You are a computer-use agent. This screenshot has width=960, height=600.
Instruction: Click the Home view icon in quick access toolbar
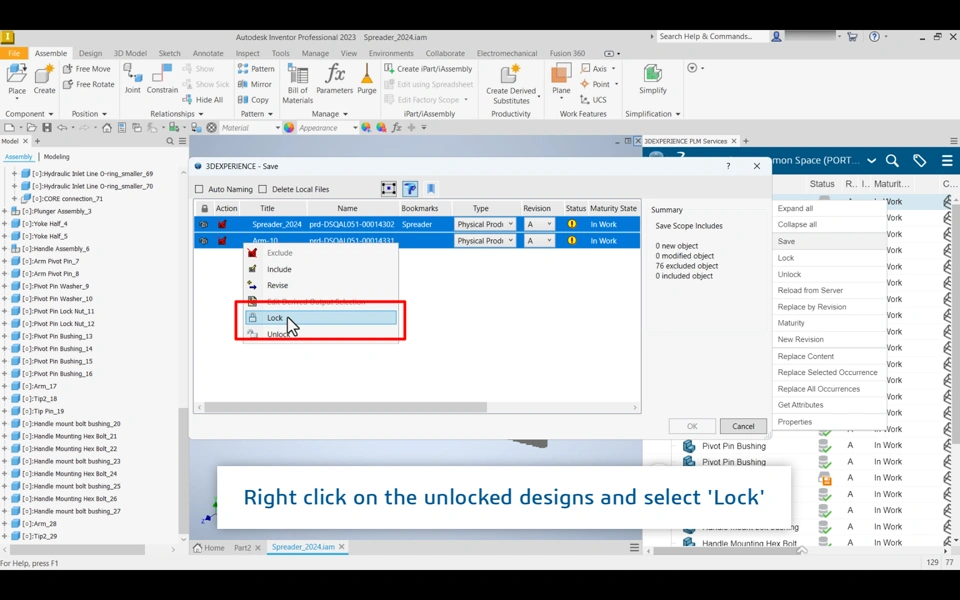107,127
